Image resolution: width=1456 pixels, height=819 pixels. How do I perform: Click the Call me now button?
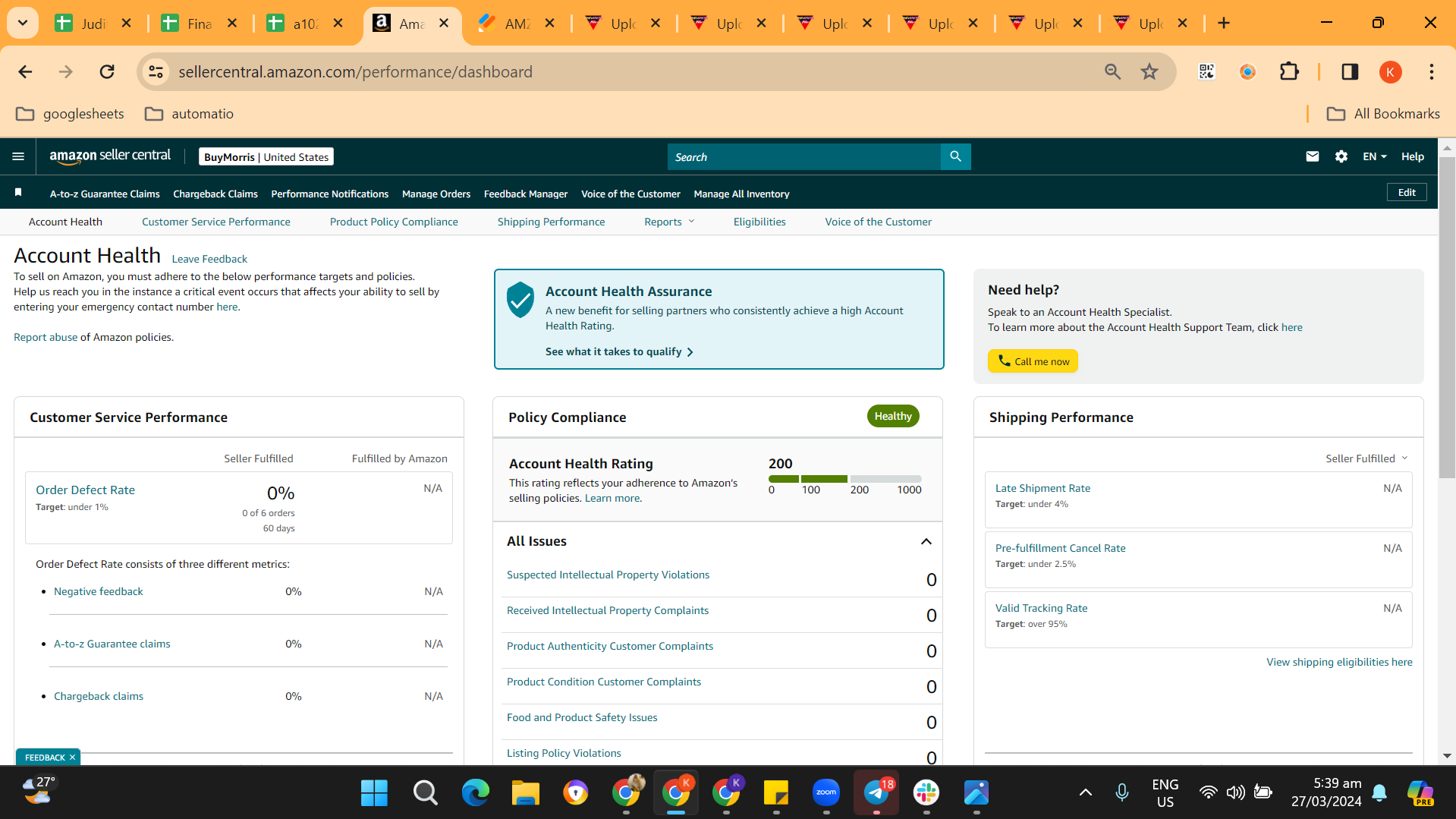1033,361
